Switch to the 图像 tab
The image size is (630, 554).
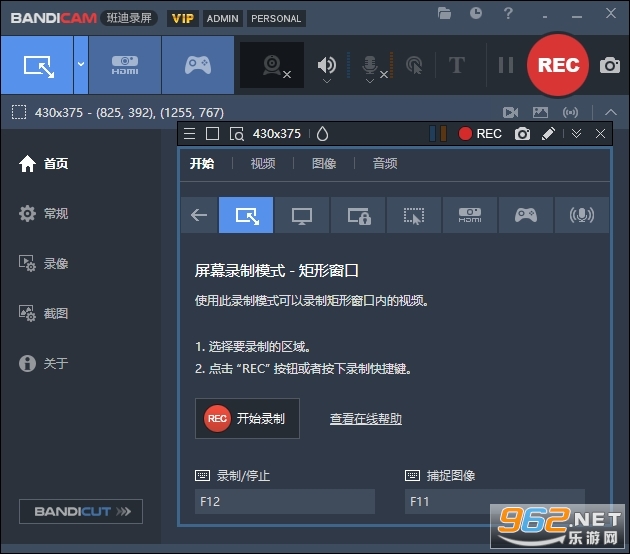point(324,164)
